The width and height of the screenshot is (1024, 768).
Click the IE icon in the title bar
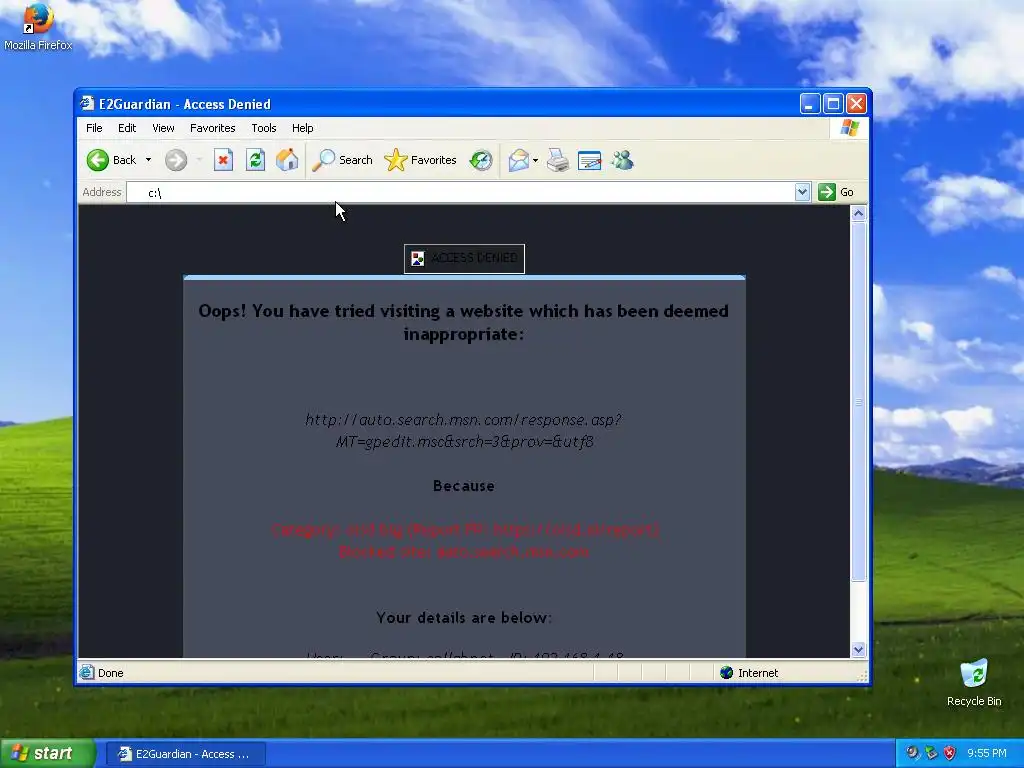point(88,103)
